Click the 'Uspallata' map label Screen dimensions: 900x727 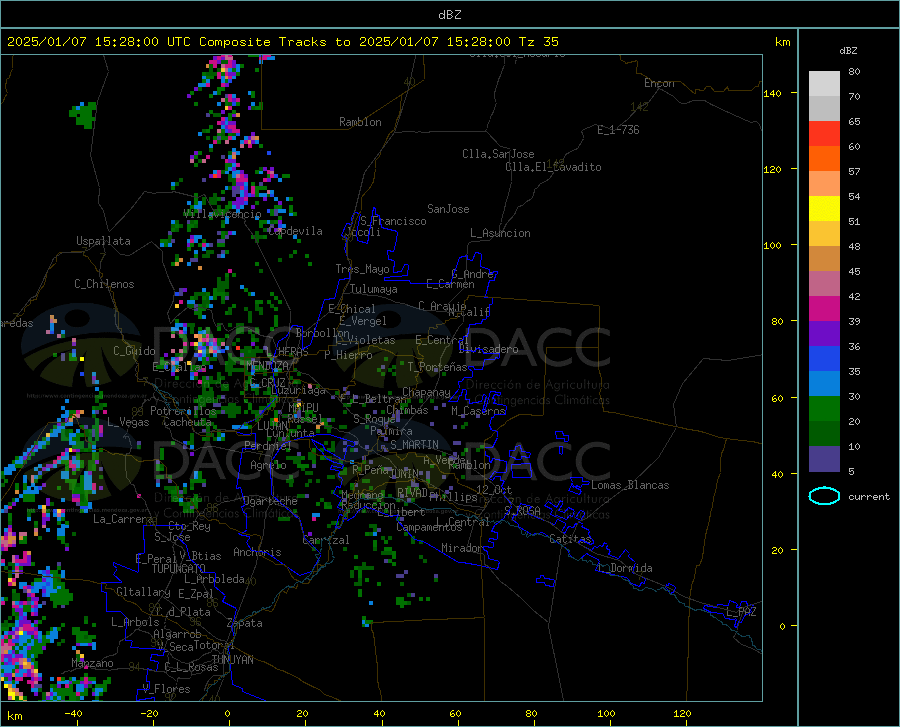tap(103, 241)
